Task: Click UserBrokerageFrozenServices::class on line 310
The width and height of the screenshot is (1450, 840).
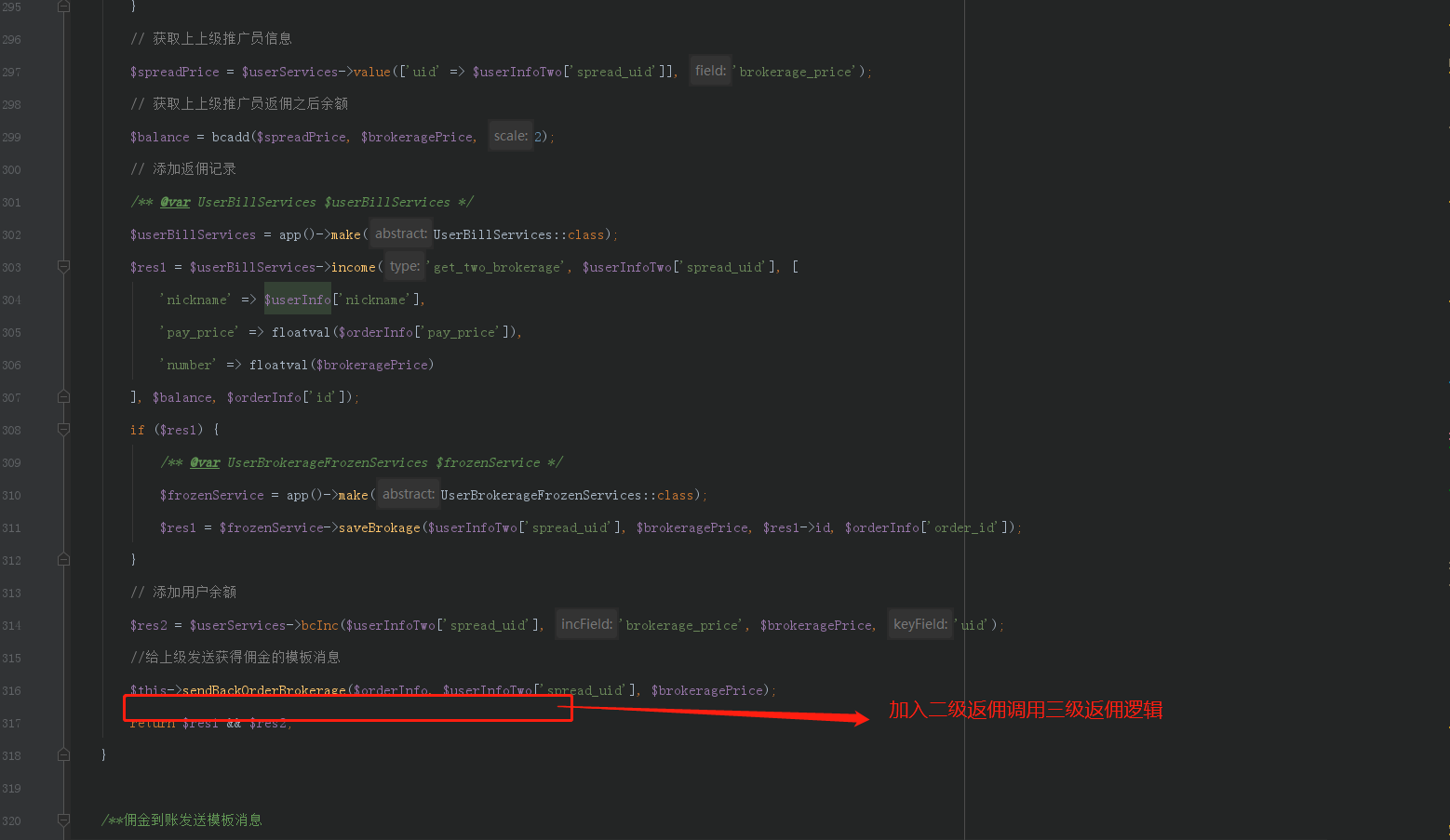Action: tap(568, 495)
